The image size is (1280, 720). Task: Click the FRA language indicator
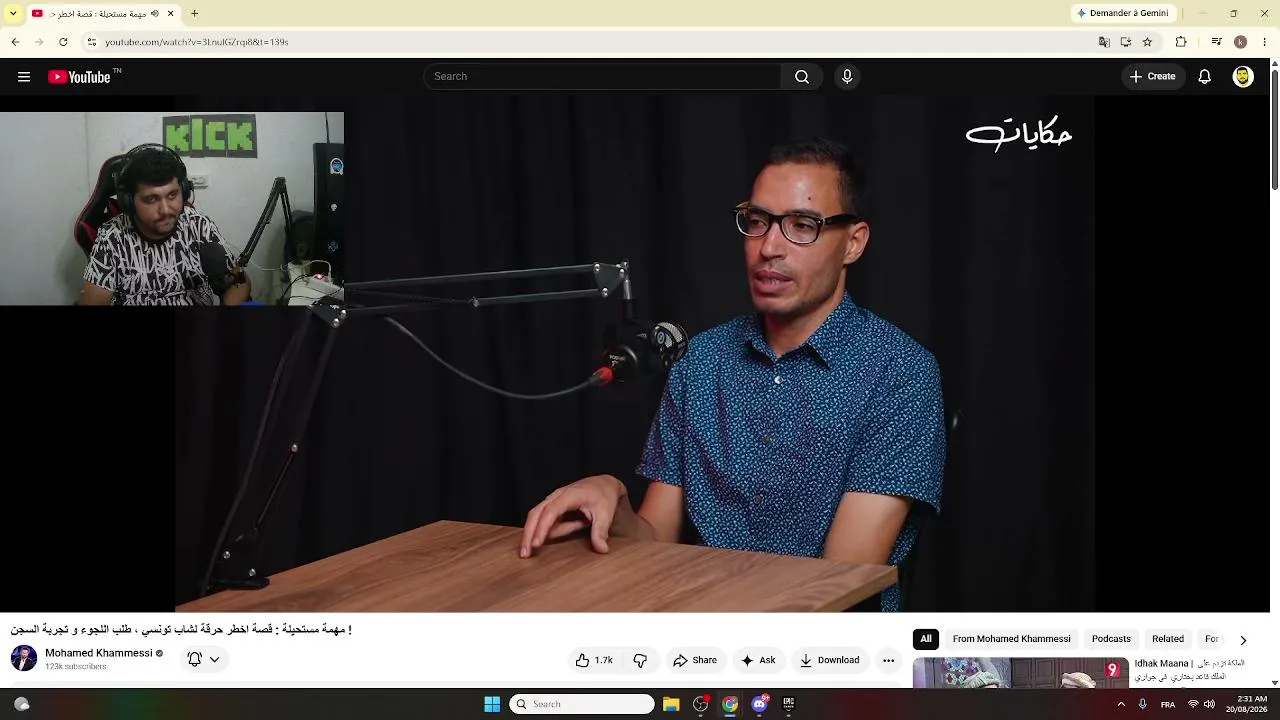[1167, 704]
